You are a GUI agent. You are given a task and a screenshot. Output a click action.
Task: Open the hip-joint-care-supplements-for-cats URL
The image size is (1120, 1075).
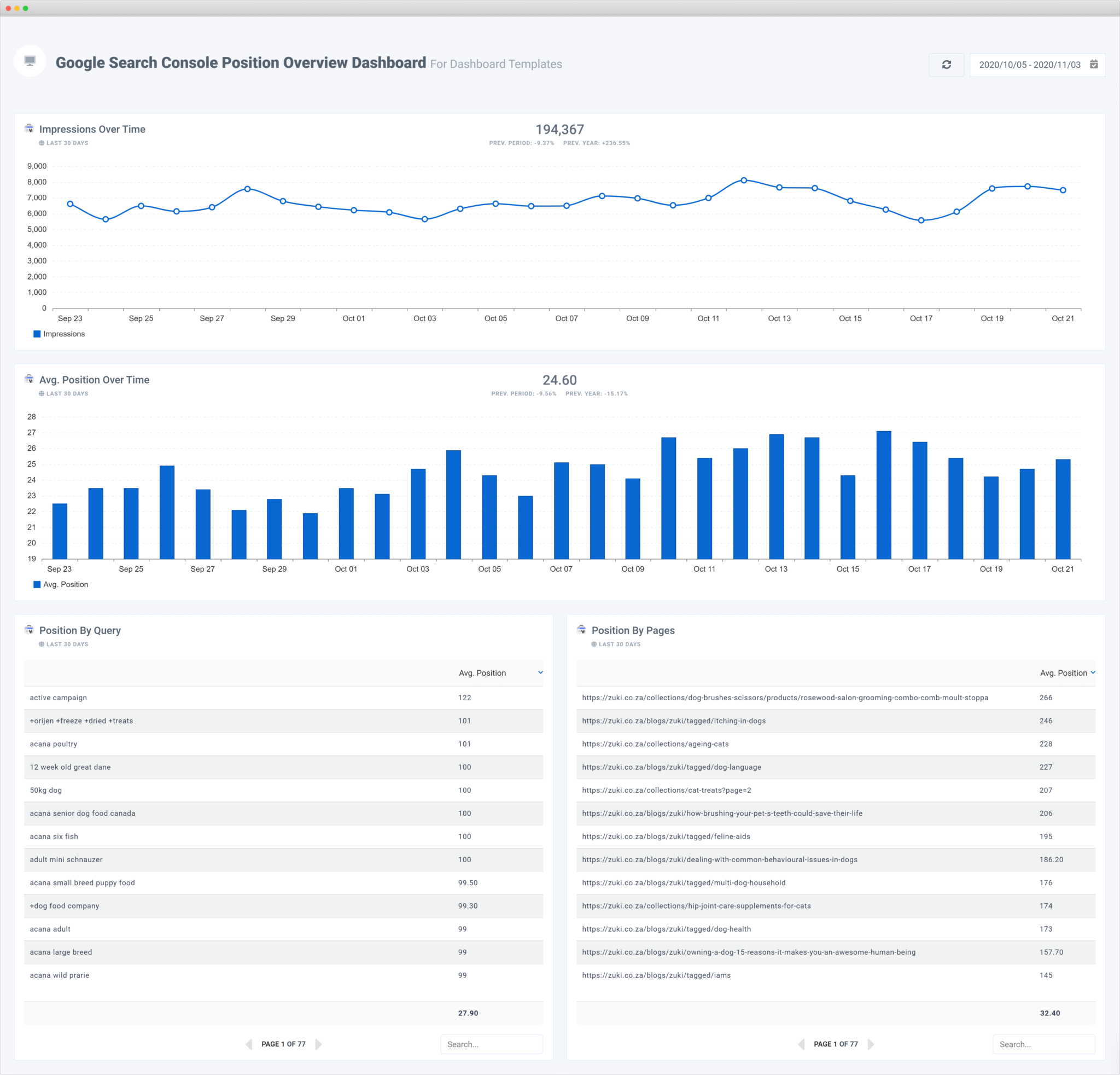[697, 906]
